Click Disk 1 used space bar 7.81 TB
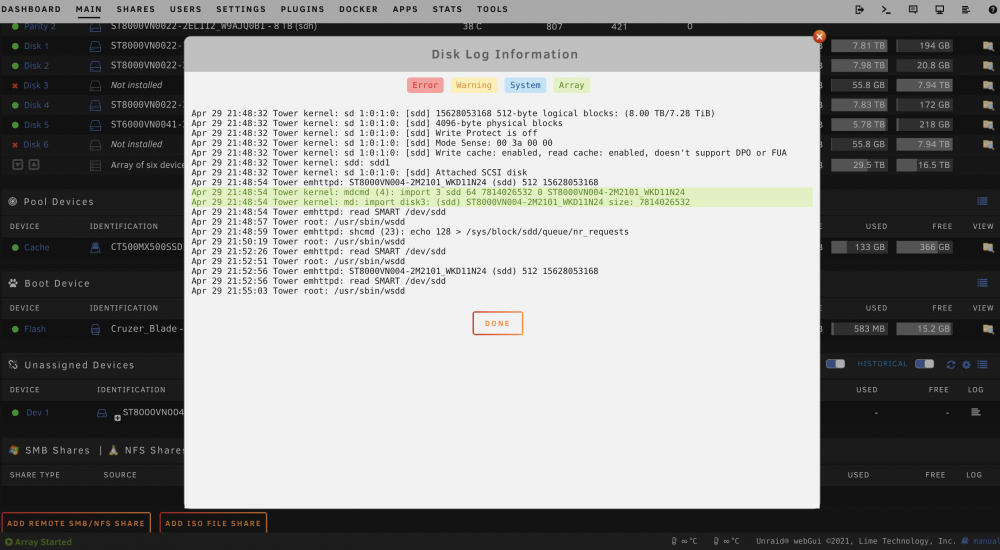 point(860,46)
